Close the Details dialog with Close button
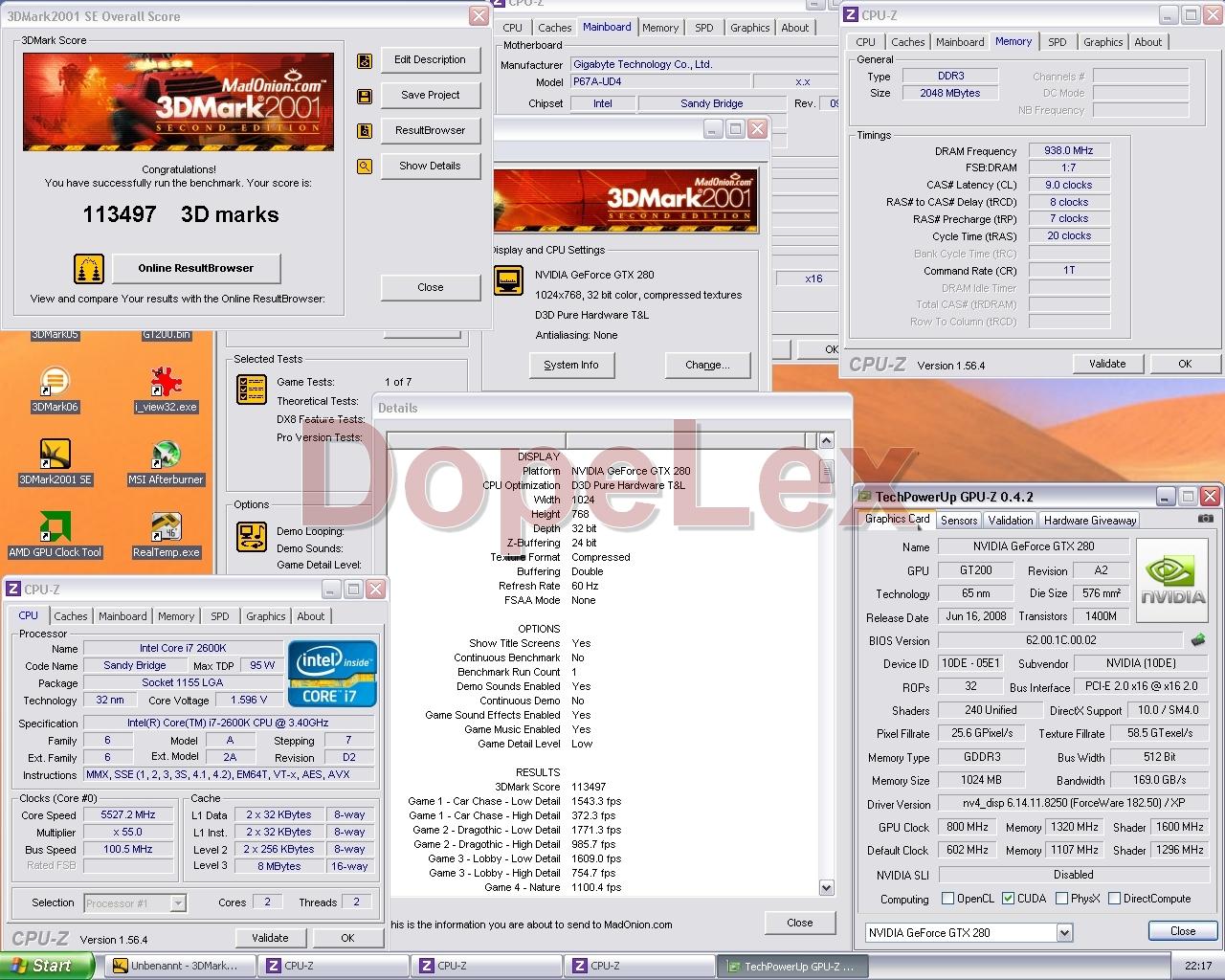1225x980 pixels. click(x=800, y=923)
